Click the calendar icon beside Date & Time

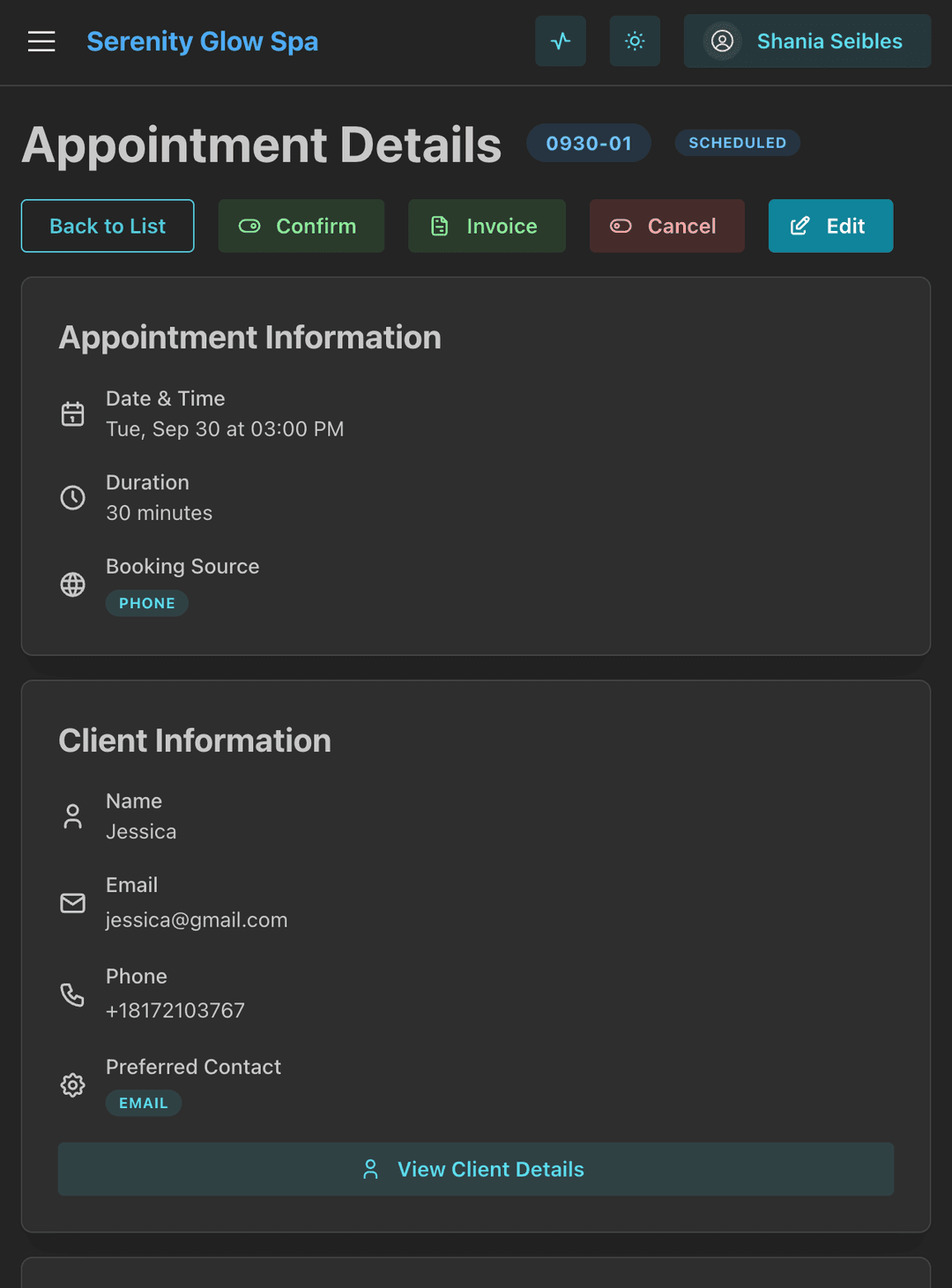72,413
